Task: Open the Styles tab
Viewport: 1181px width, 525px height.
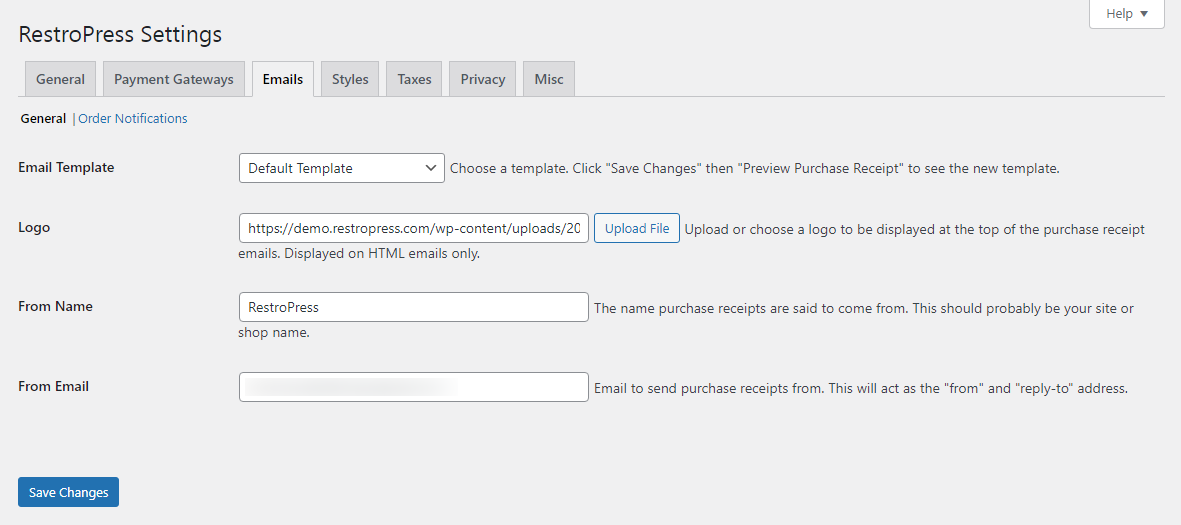Action: coord(350,79)
